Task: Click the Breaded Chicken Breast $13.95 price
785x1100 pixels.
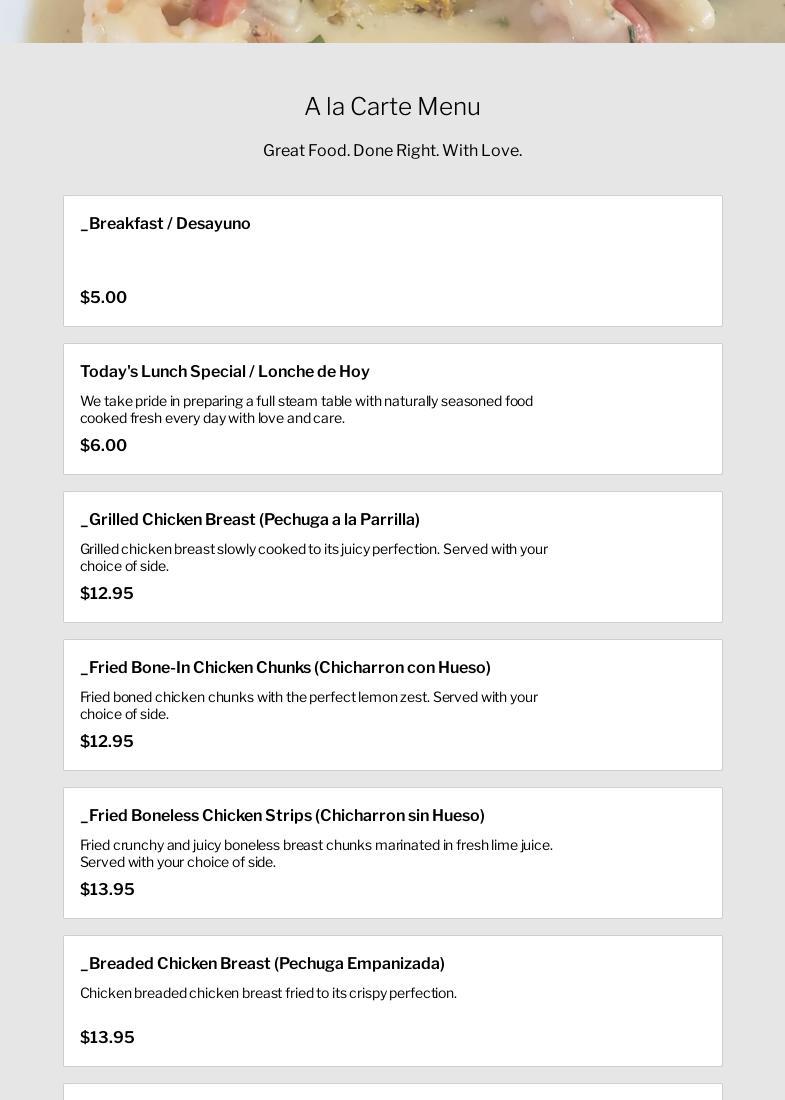Action: (107, 1038)
